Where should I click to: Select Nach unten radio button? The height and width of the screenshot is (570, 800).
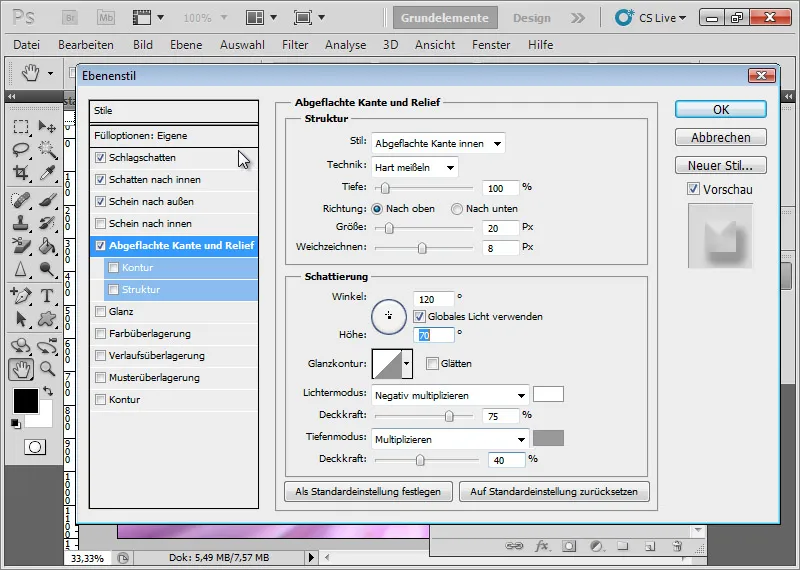[457, 209]
